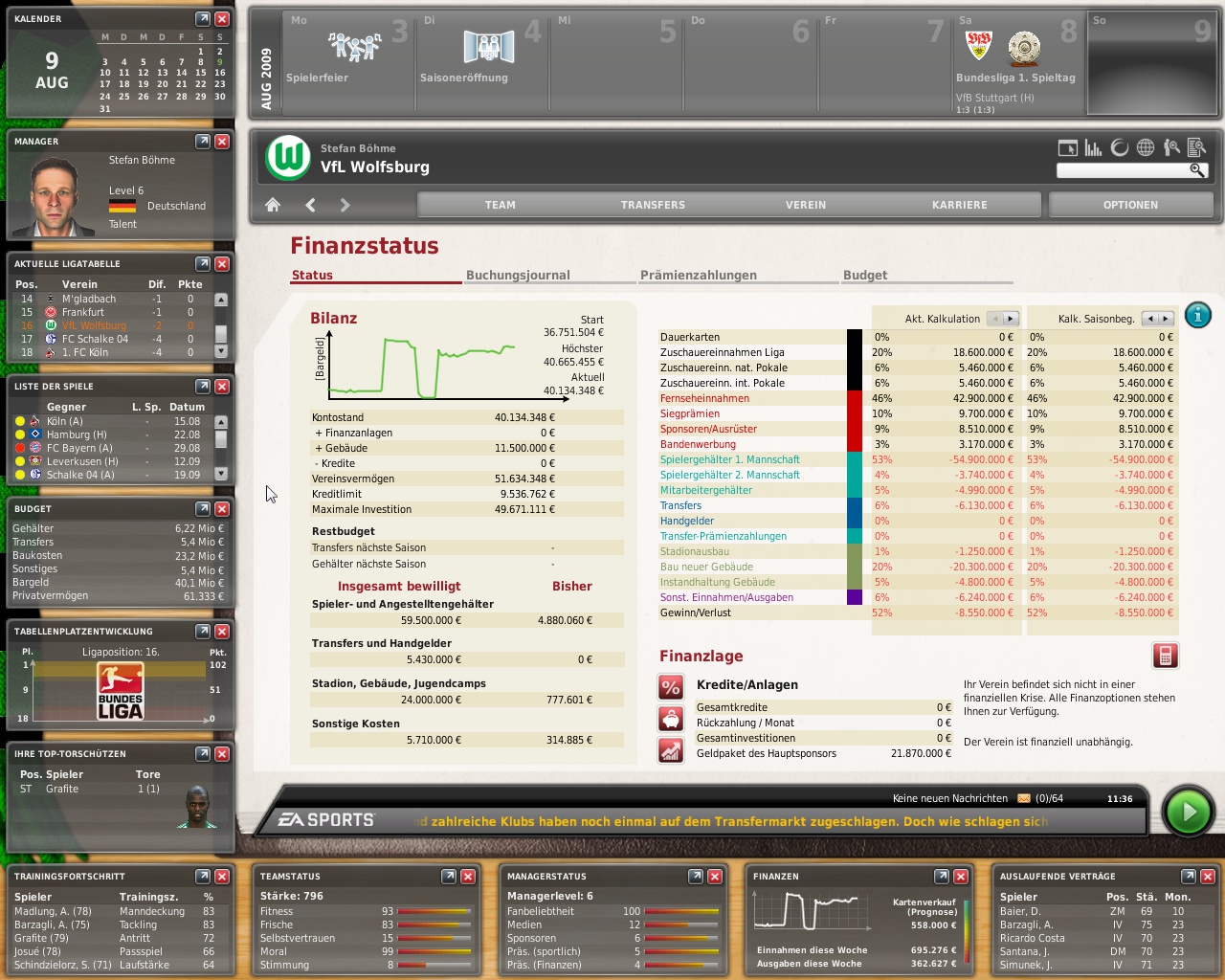Open the mail envelope news icon
1225x980 pixels.
[x=1024, y=798]
